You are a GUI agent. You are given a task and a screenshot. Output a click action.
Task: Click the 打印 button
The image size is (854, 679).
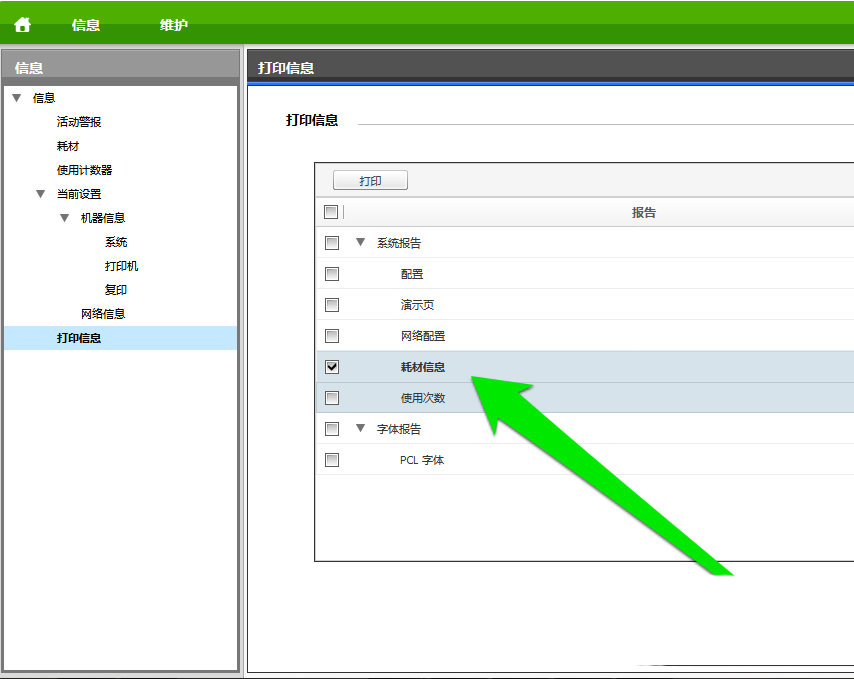370,181
